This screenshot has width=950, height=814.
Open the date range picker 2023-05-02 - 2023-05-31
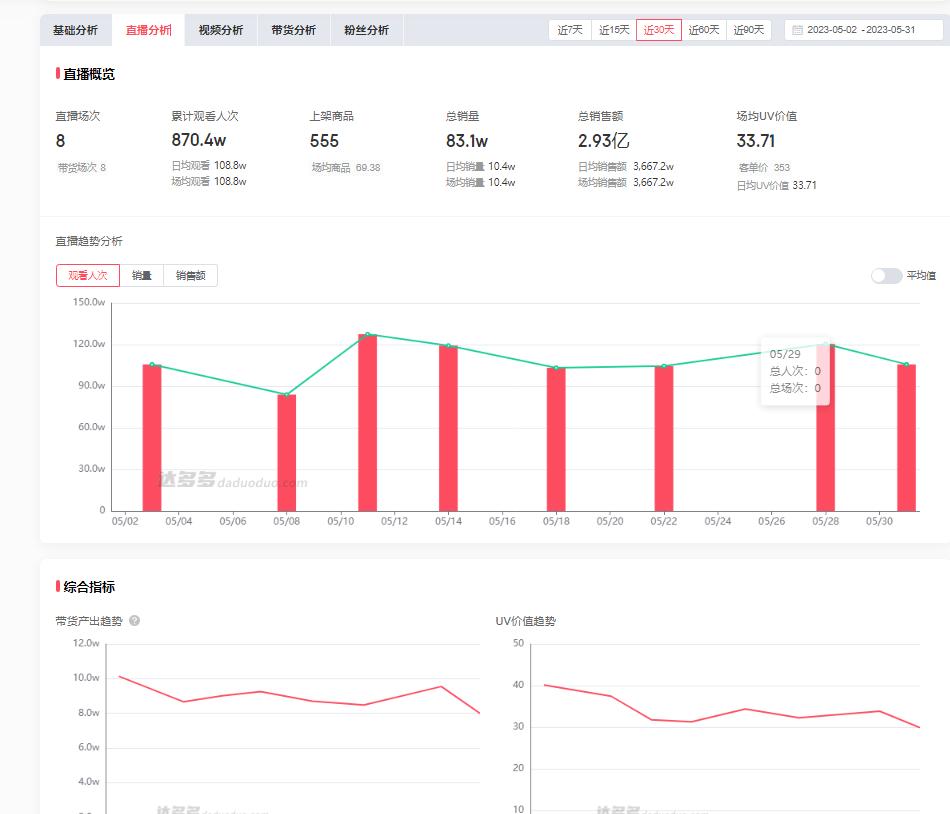[864, 30]
